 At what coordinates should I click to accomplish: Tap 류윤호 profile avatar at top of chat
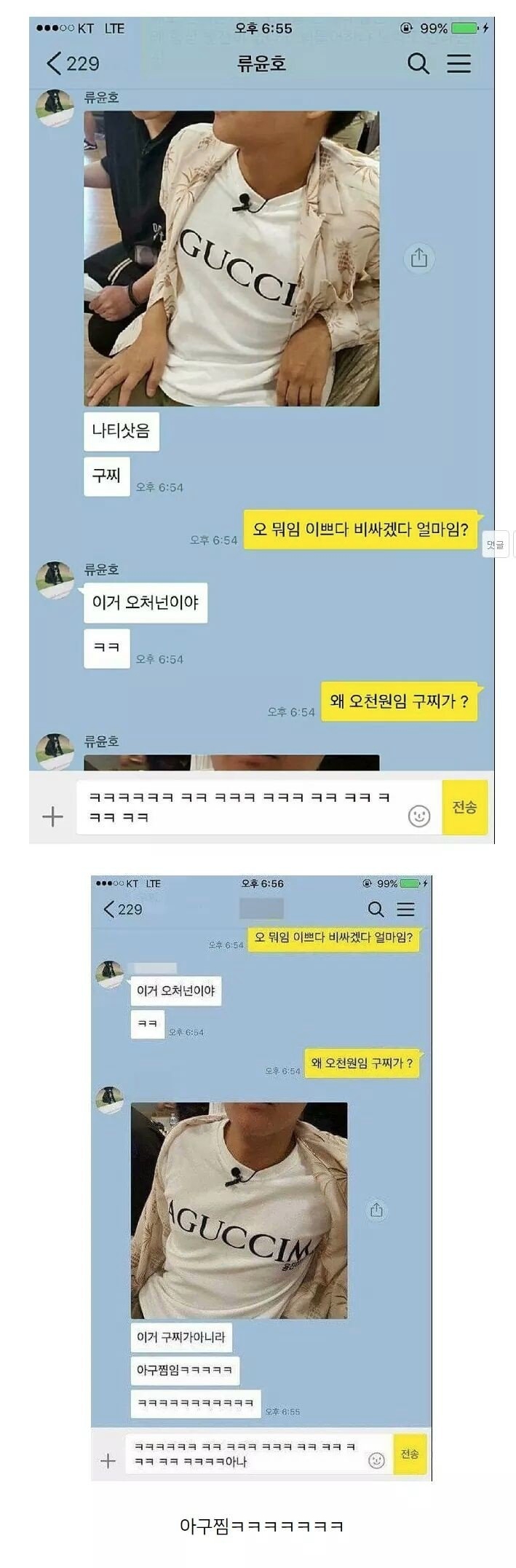[55, 108]
